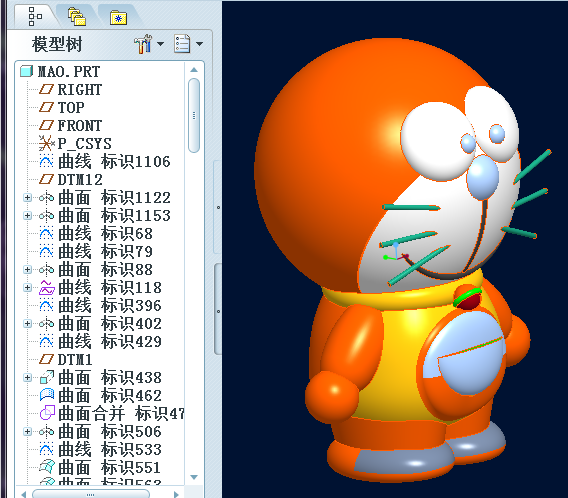The width and height of the screenshot is (568, 498).
Task: Select the FRONT datum plane icon
Action: click(46, 125)
